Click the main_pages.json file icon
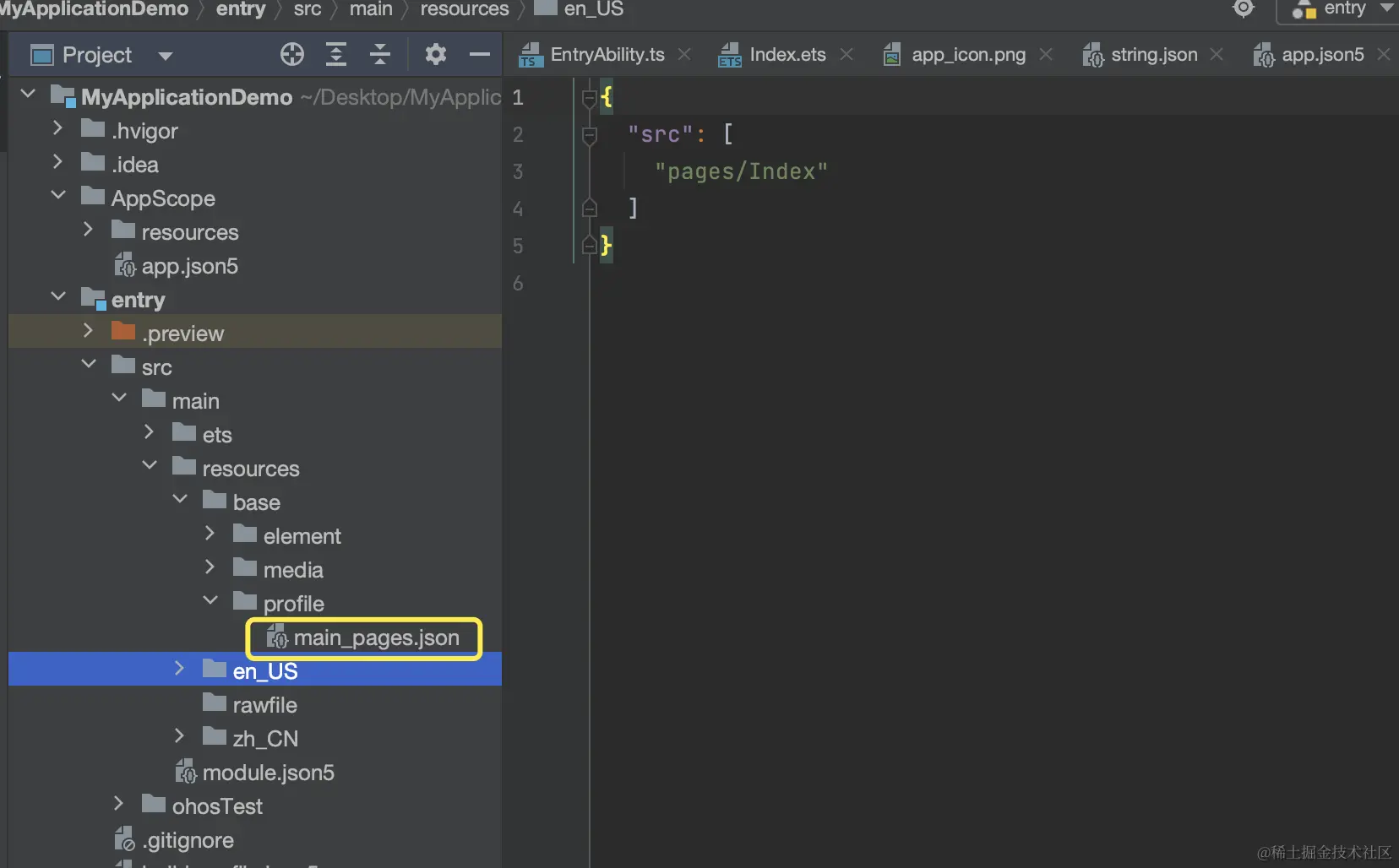 (x=277, y=637)
